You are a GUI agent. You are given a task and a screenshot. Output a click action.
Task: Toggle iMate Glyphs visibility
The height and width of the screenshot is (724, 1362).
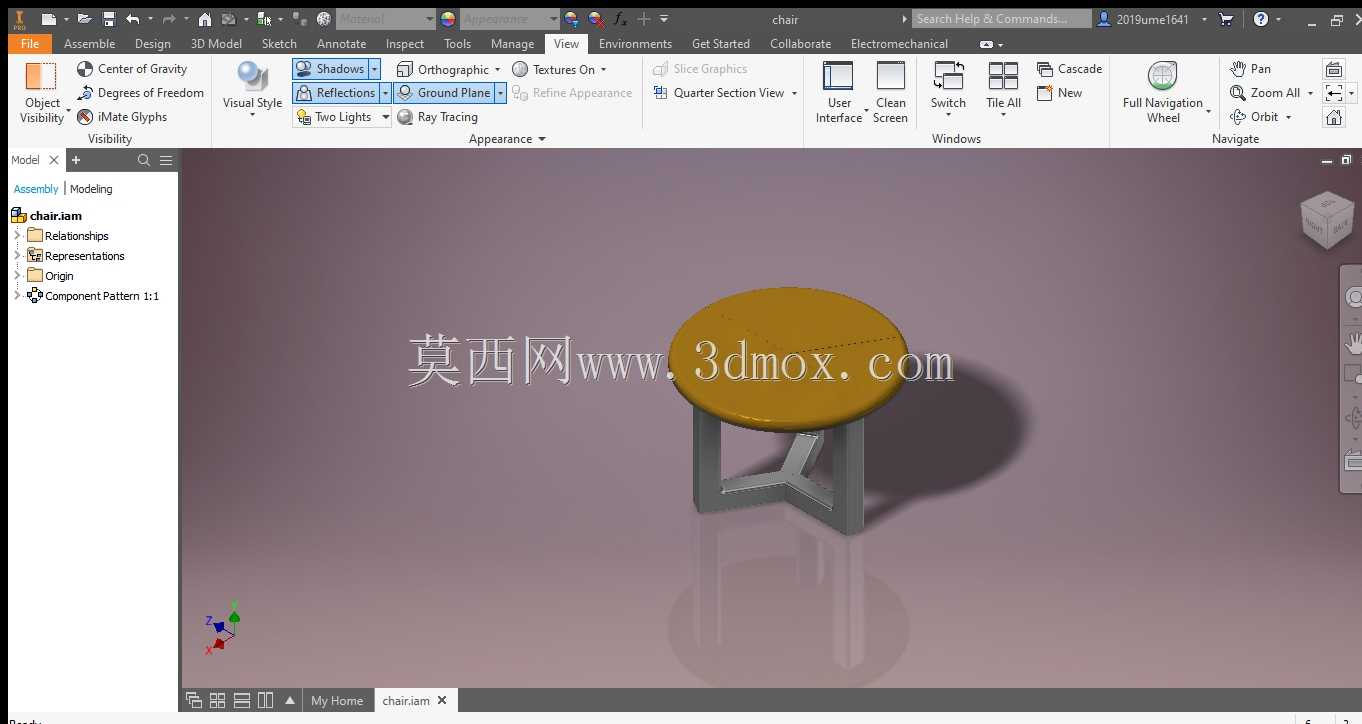pyautogui.click(x=122, y=117)
